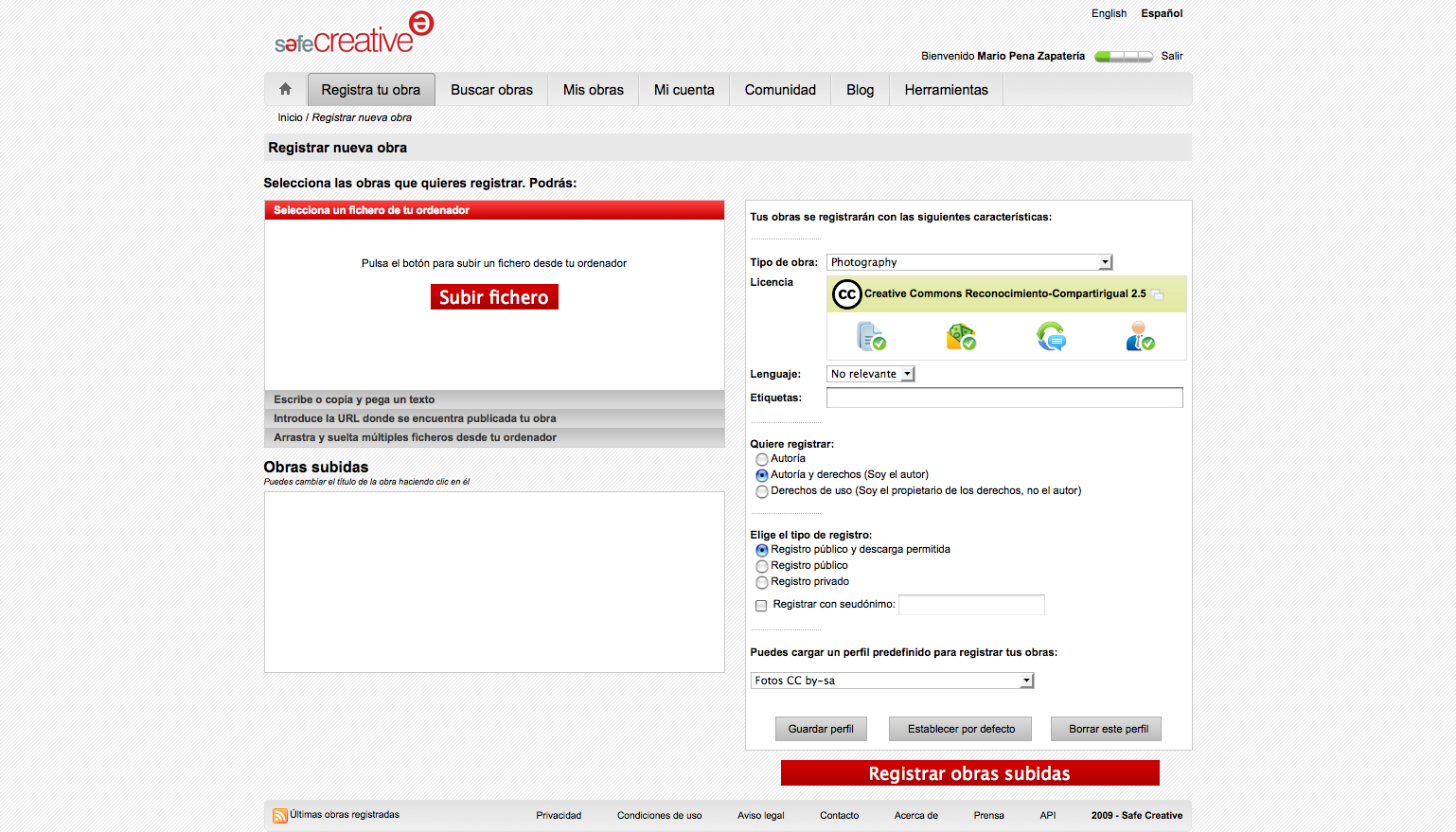The width and height of the screenshot is (1456, 832).
Task: Go to the home icon in navigation bar
Action: click(x=285, y=89)
